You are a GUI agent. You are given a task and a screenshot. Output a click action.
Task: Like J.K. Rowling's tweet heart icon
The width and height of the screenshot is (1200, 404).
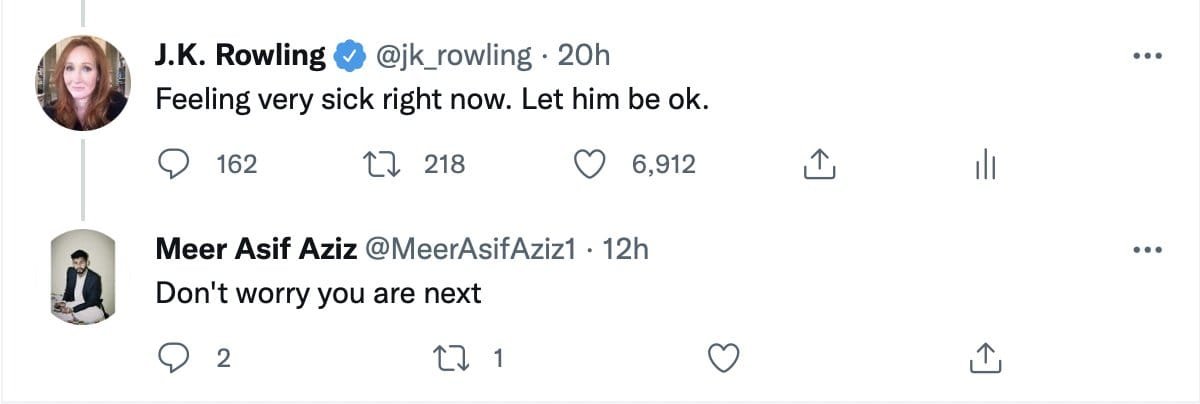click(x=603, y=164)
